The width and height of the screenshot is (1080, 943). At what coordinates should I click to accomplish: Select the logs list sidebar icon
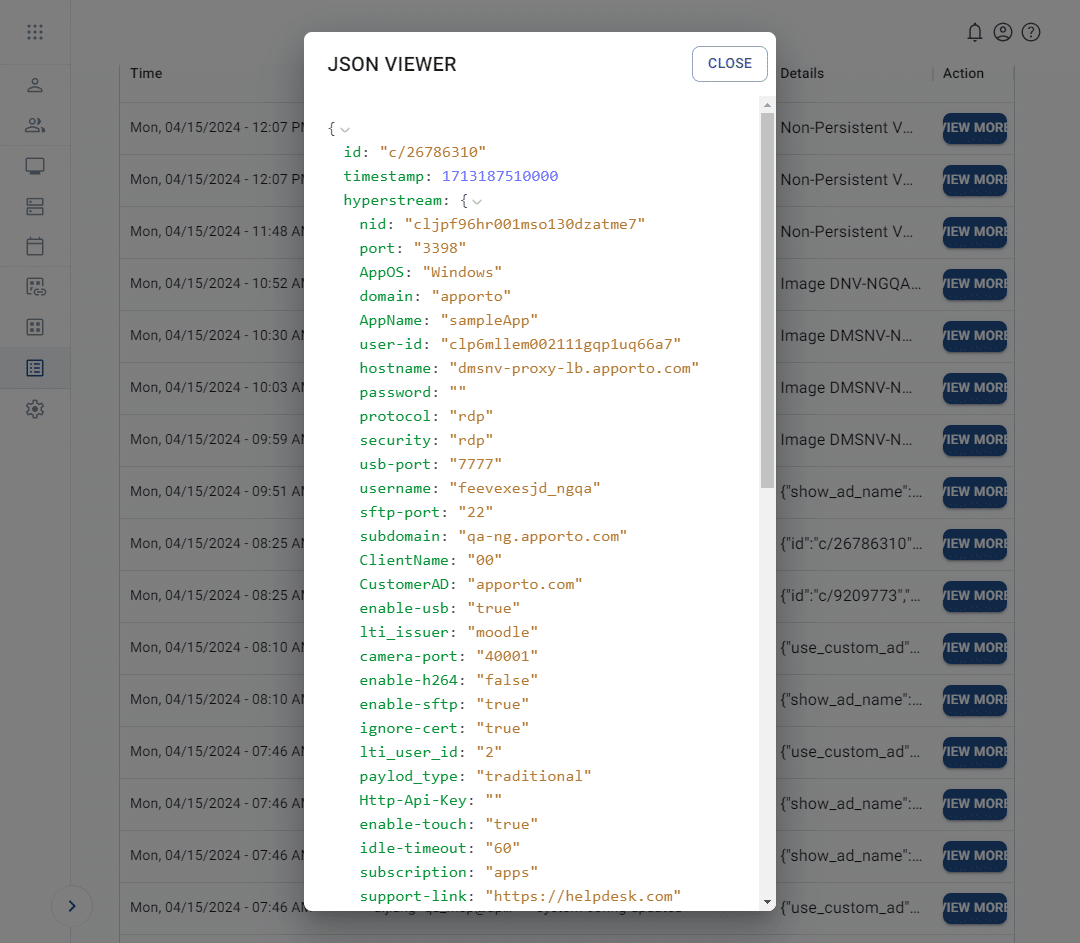35,368
